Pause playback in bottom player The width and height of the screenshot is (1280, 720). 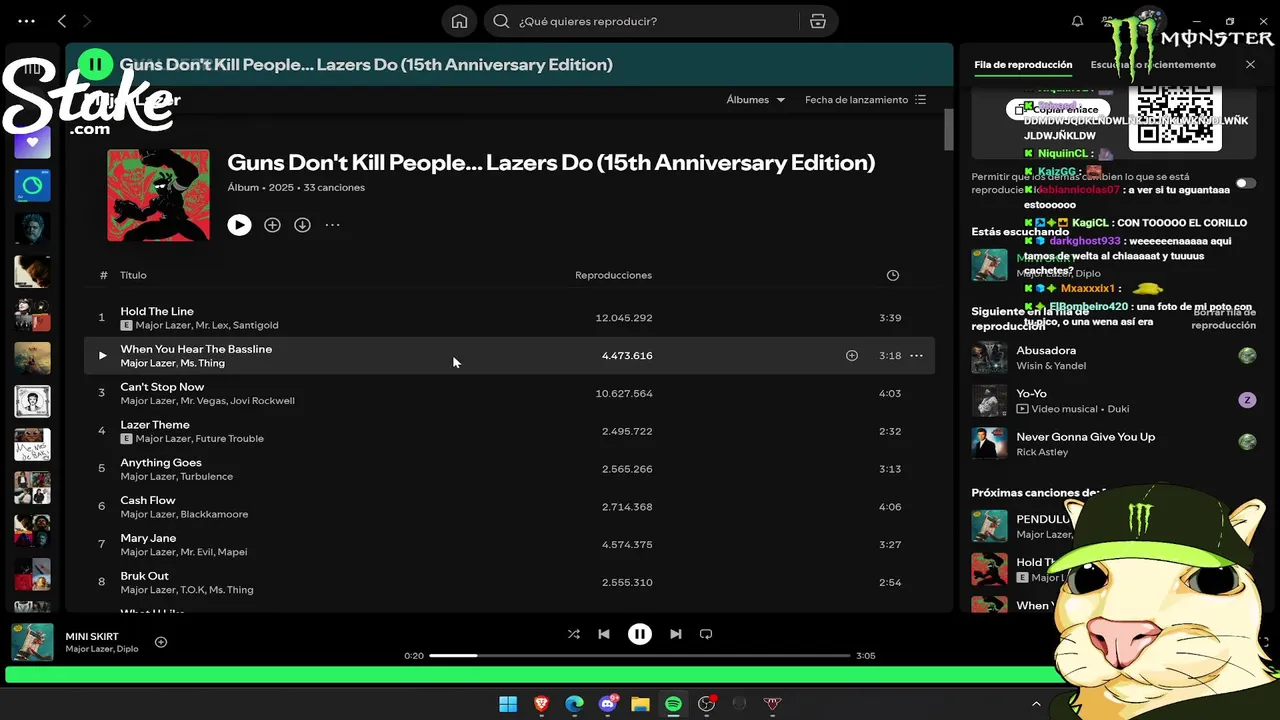point(640,634)
